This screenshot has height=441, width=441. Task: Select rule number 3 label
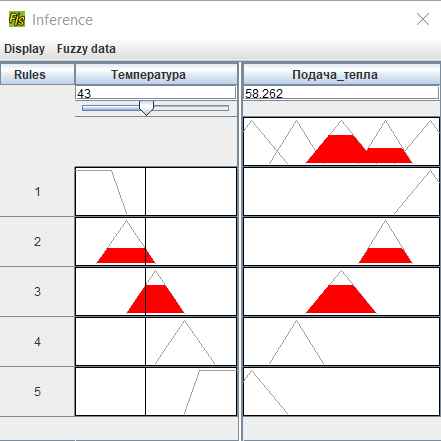pos(37,292)
